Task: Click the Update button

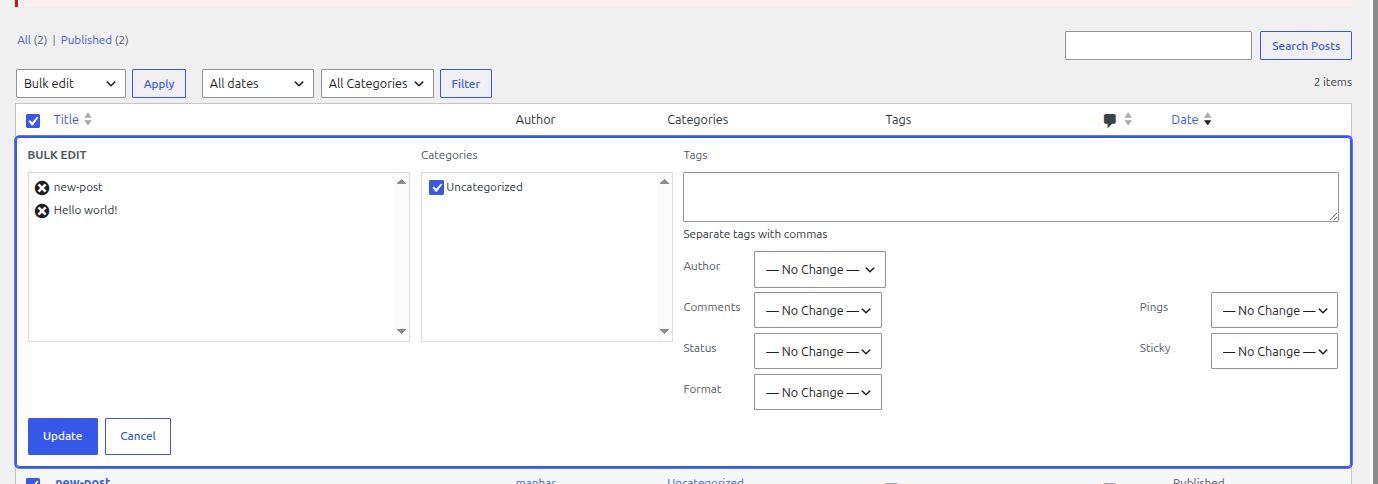Action: [63, 436]
